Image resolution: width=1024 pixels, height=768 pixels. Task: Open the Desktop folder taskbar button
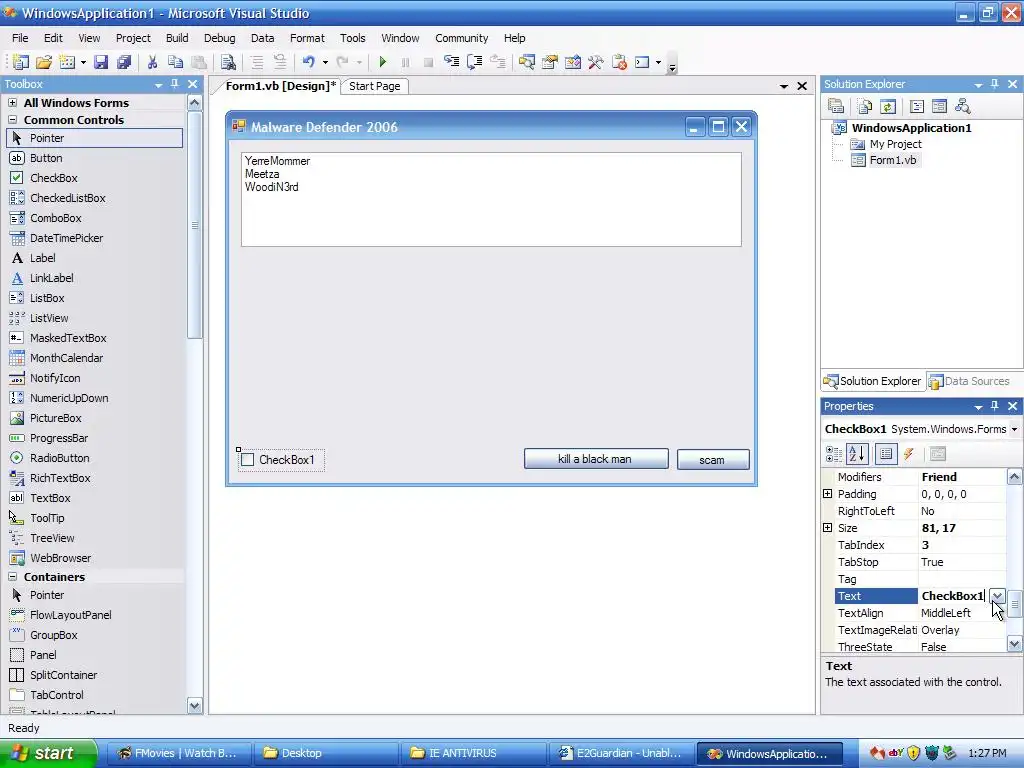324,754
